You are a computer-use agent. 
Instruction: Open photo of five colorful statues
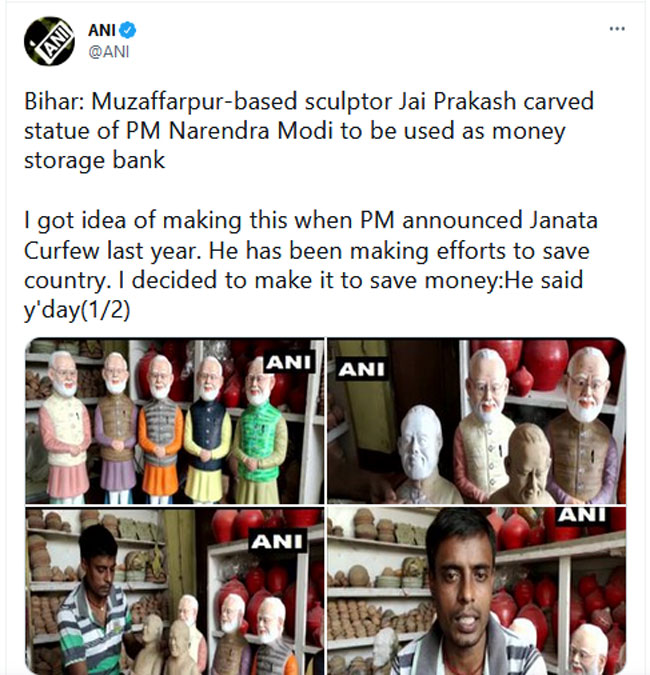click(174, 421)
